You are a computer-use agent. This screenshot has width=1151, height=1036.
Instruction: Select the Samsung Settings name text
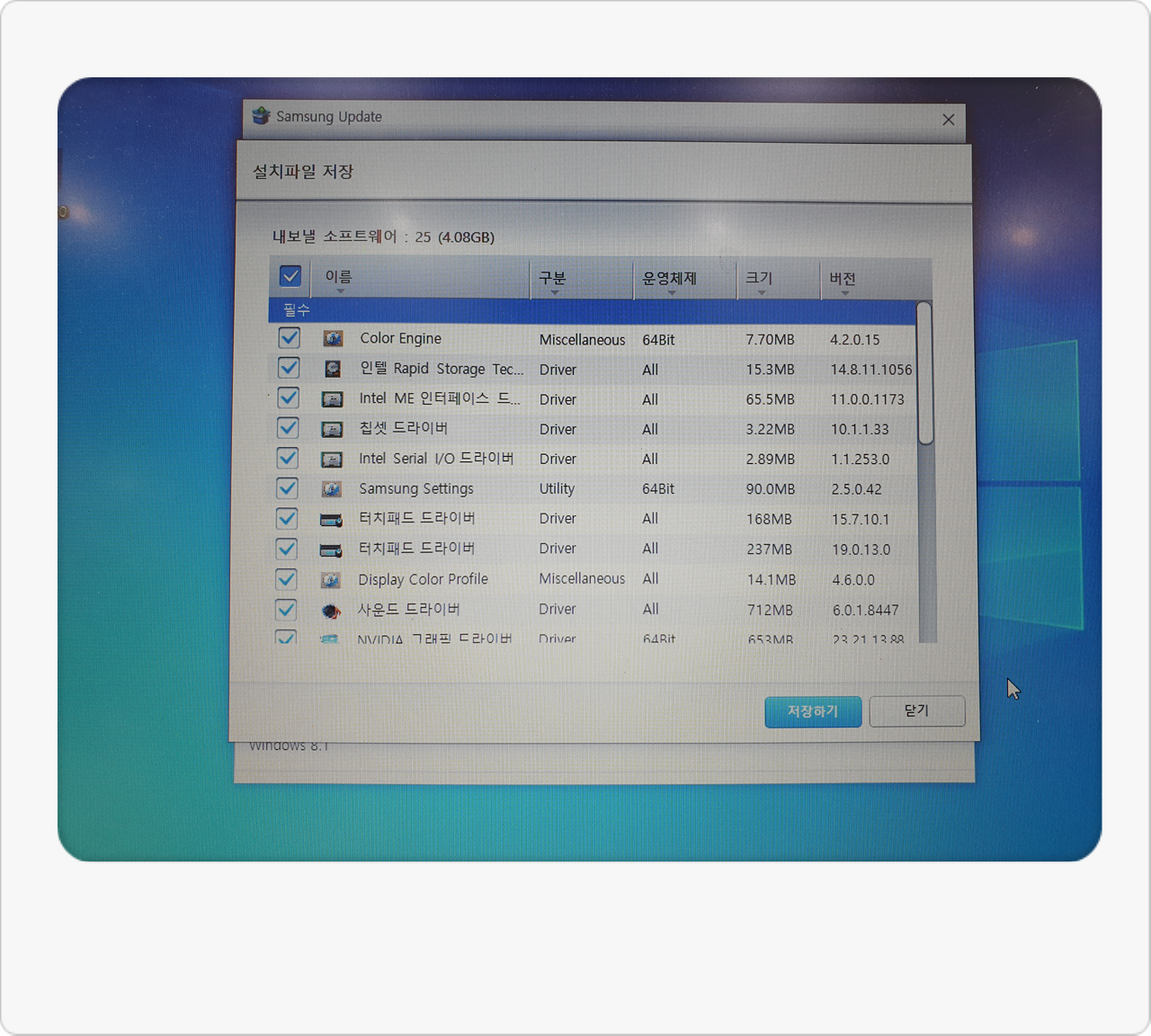click(x=416, y=488)
